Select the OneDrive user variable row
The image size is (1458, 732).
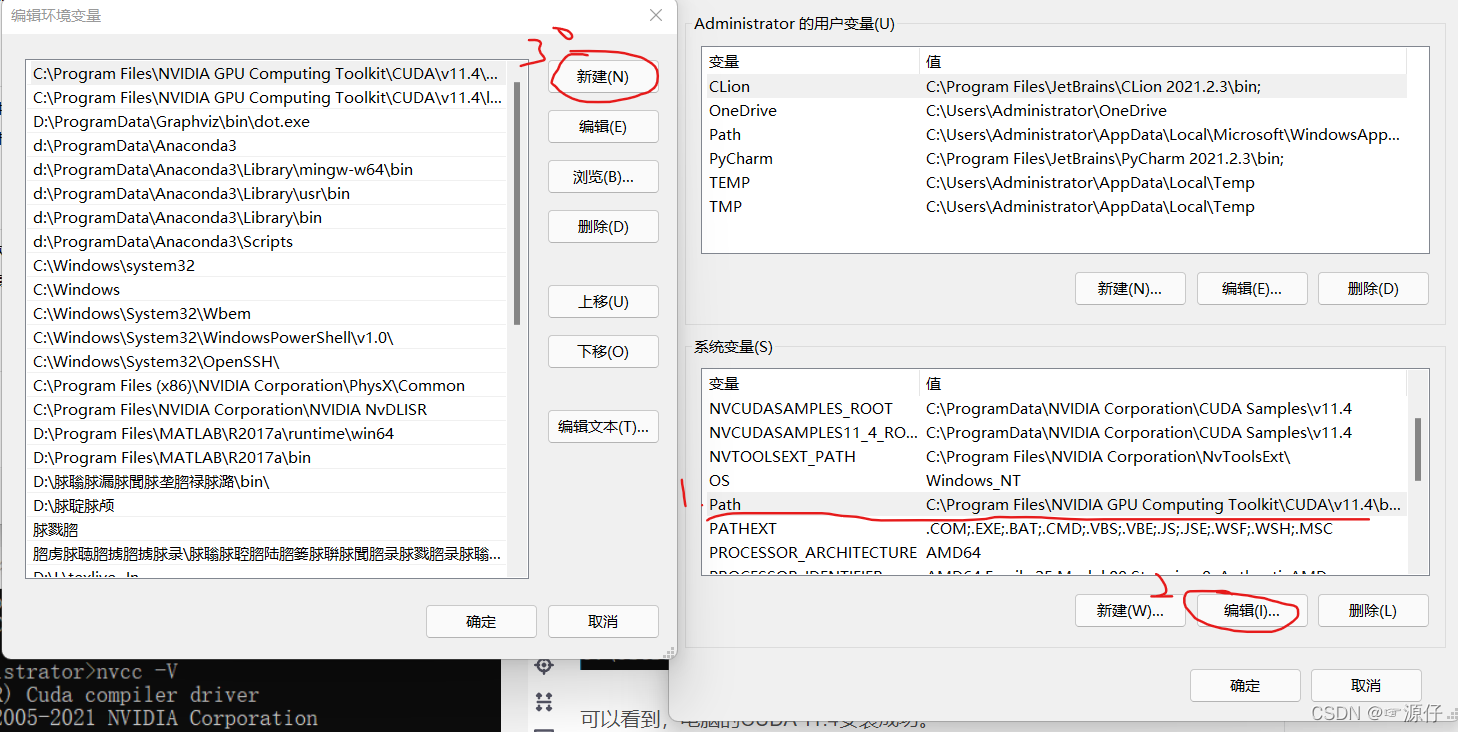(1055, 111)
